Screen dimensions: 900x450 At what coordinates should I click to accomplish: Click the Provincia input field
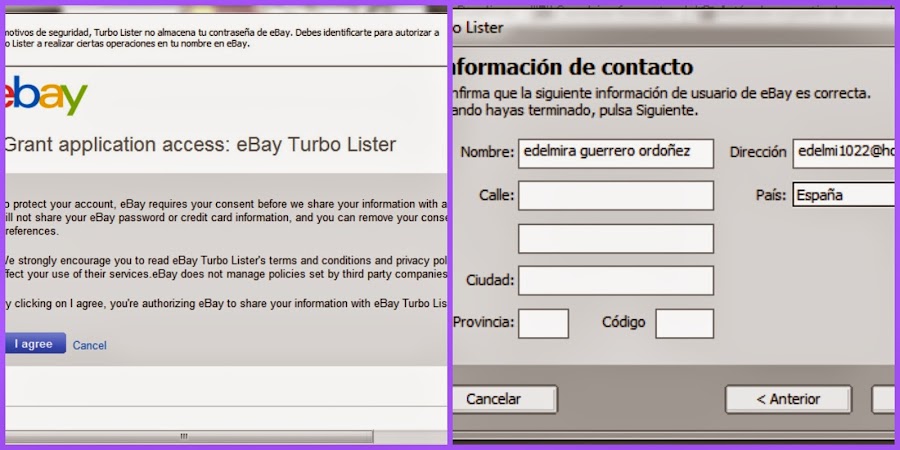[x=544, y=324]
